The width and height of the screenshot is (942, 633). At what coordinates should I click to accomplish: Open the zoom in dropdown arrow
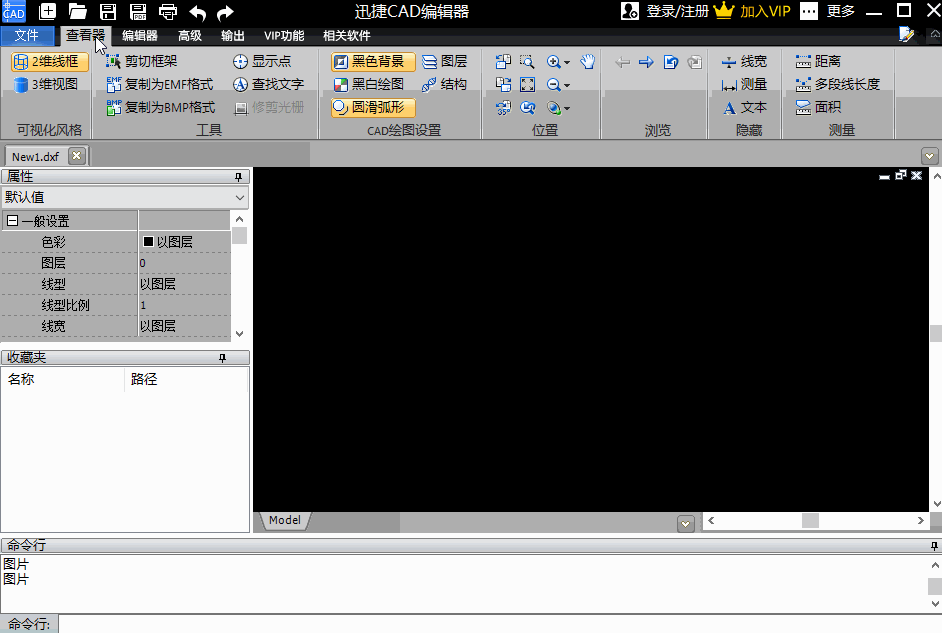point(567,62)
